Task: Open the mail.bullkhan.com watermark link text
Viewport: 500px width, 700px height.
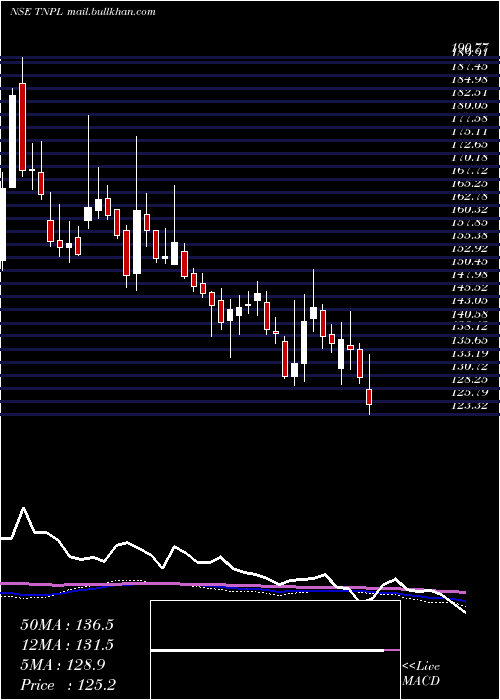Action: (x=111, y=12)
